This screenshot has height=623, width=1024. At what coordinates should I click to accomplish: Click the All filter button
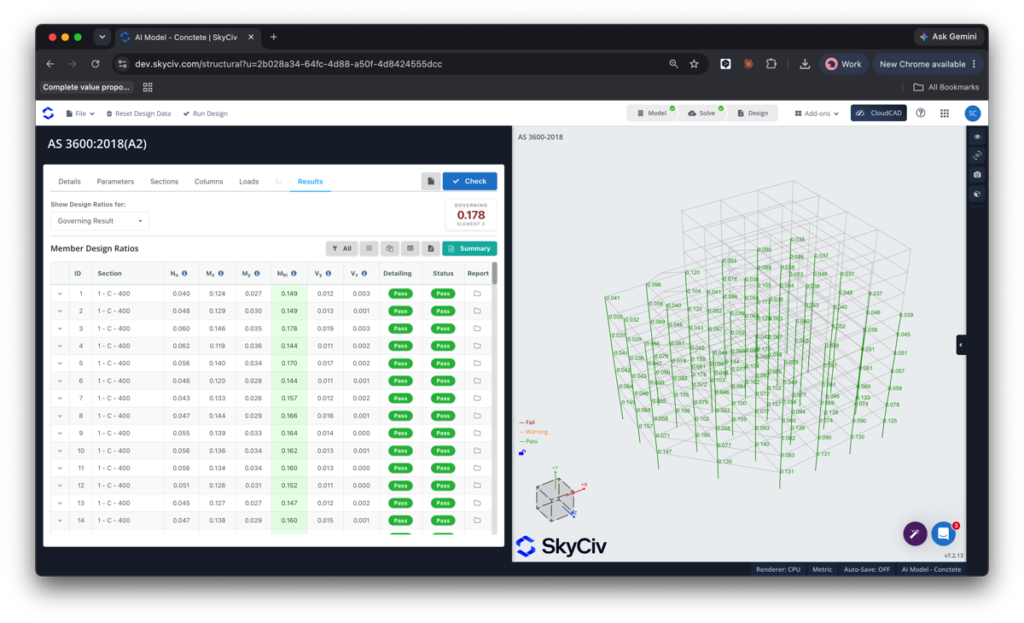[342, 248]
